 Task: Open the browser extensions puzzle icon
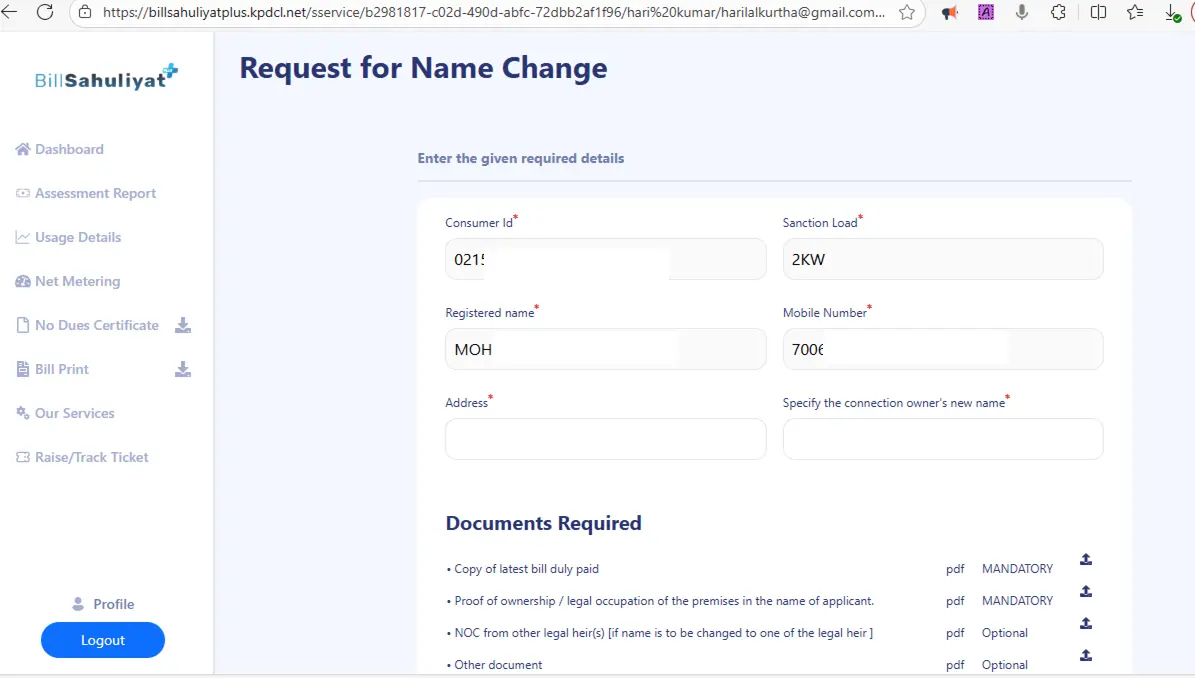click(x=1058, y=13)
